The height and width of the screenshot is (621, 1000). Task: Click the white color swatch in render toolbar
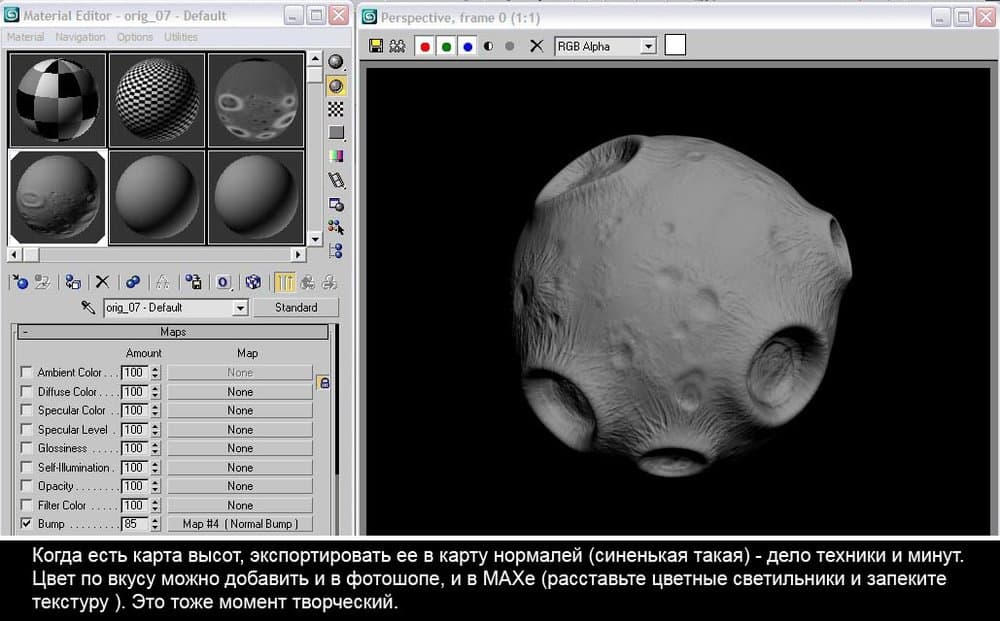point(675,45)
